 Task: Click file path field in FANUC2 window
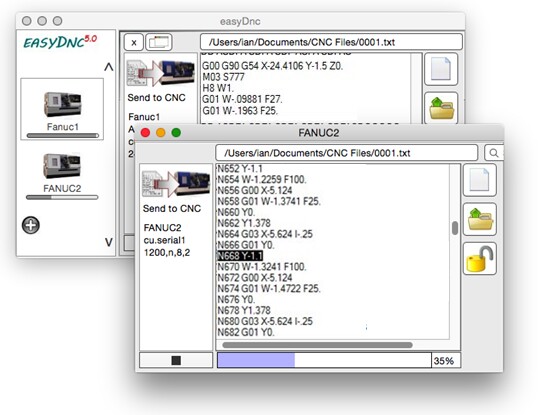coord(347,153)
